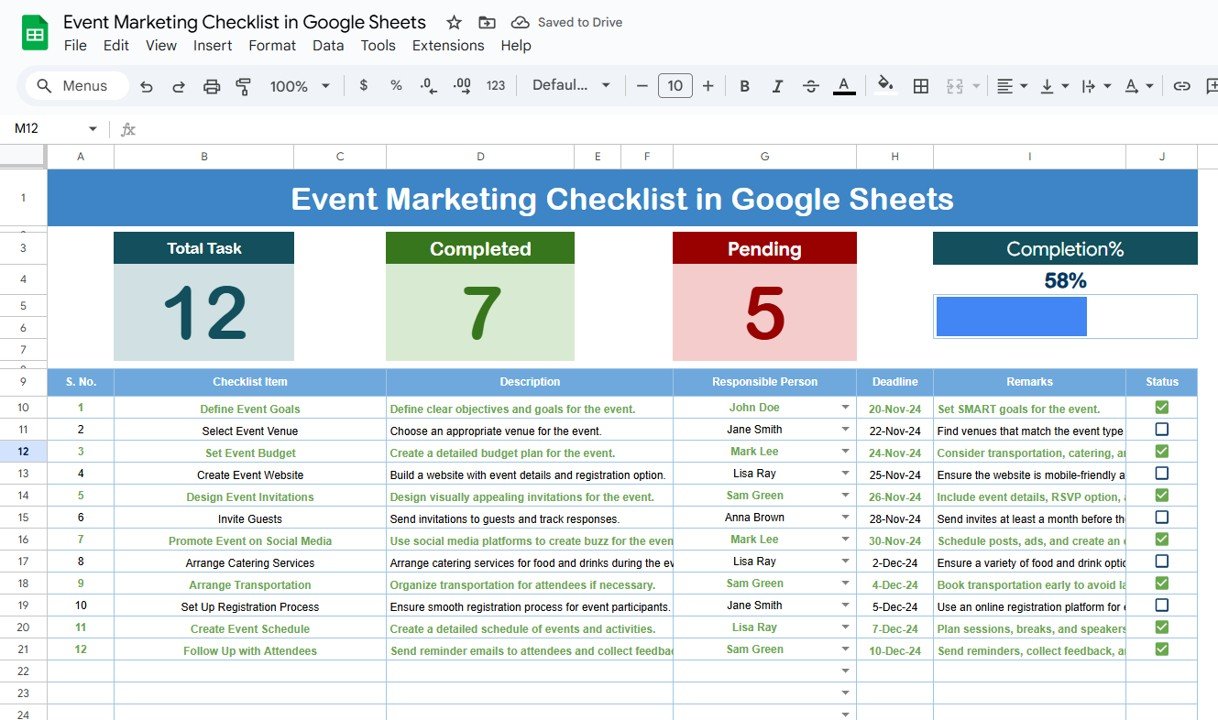Open the zoom 100% dropdown
The image size is (1218, 720).
click(299, 86)
